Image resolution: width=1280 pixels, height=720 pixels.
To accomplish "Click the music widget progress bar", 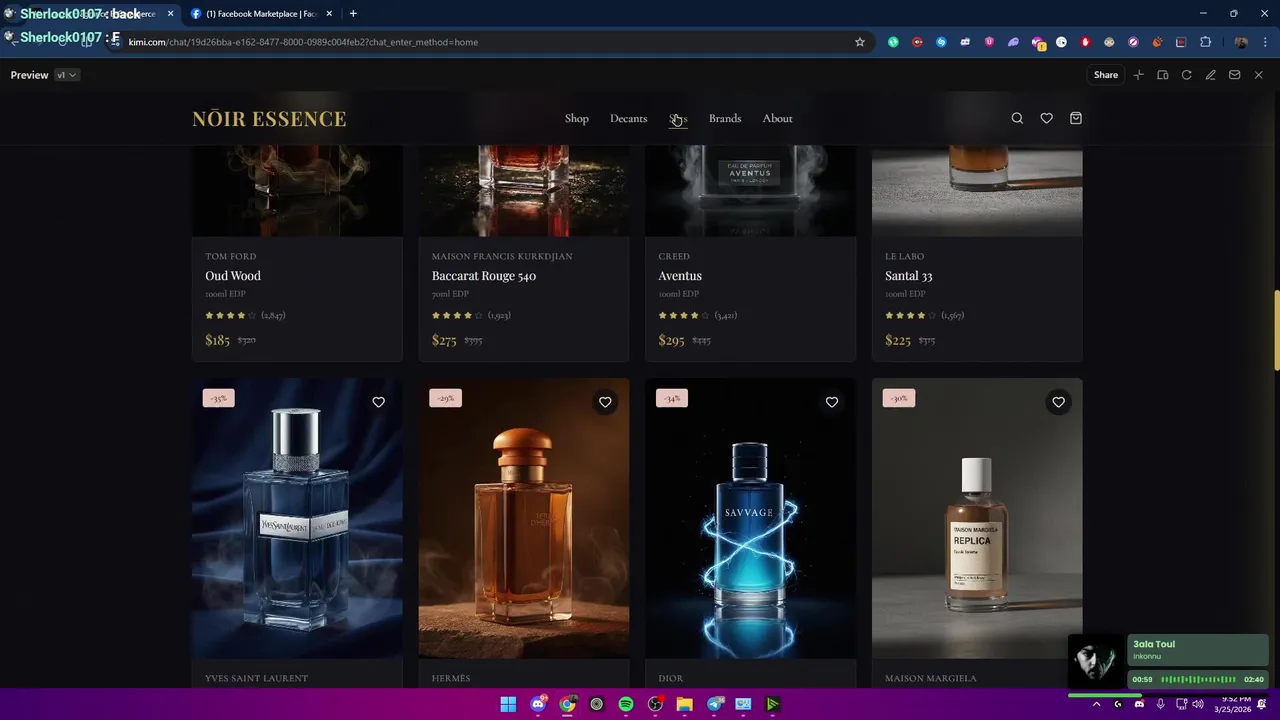I will [x=1168, y=695].
